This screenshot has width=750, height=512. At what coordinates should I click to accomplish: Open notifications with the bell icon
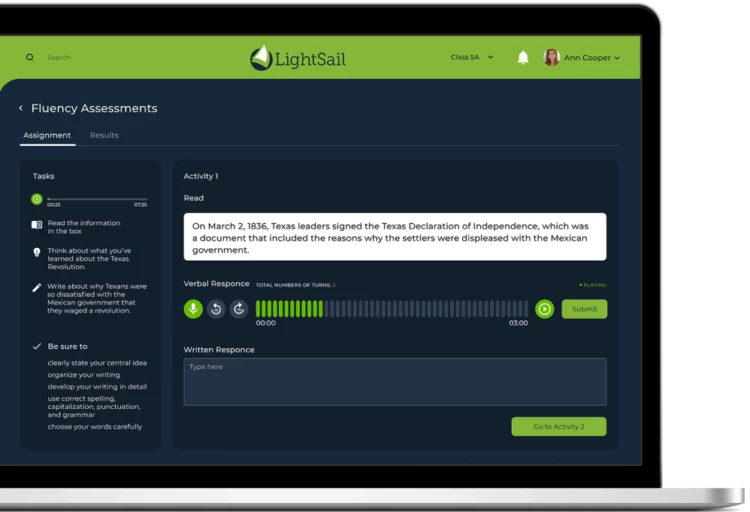coord(523,58)
